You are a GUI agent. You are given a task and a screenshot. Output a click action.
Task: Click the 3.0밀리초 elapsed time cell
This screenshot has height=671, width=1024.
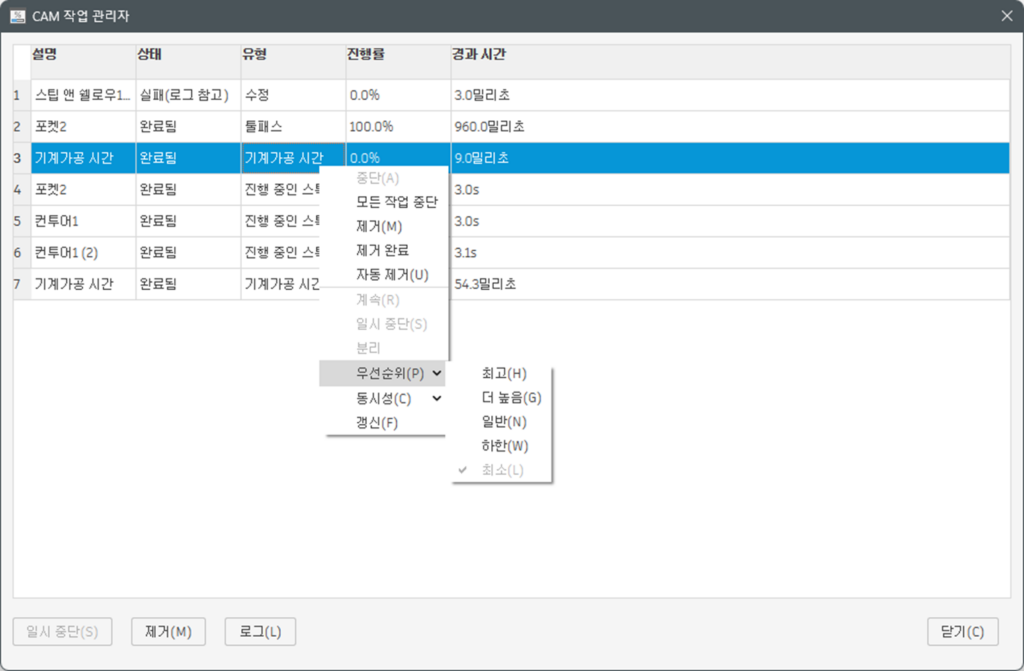click(x=730, y=95)
